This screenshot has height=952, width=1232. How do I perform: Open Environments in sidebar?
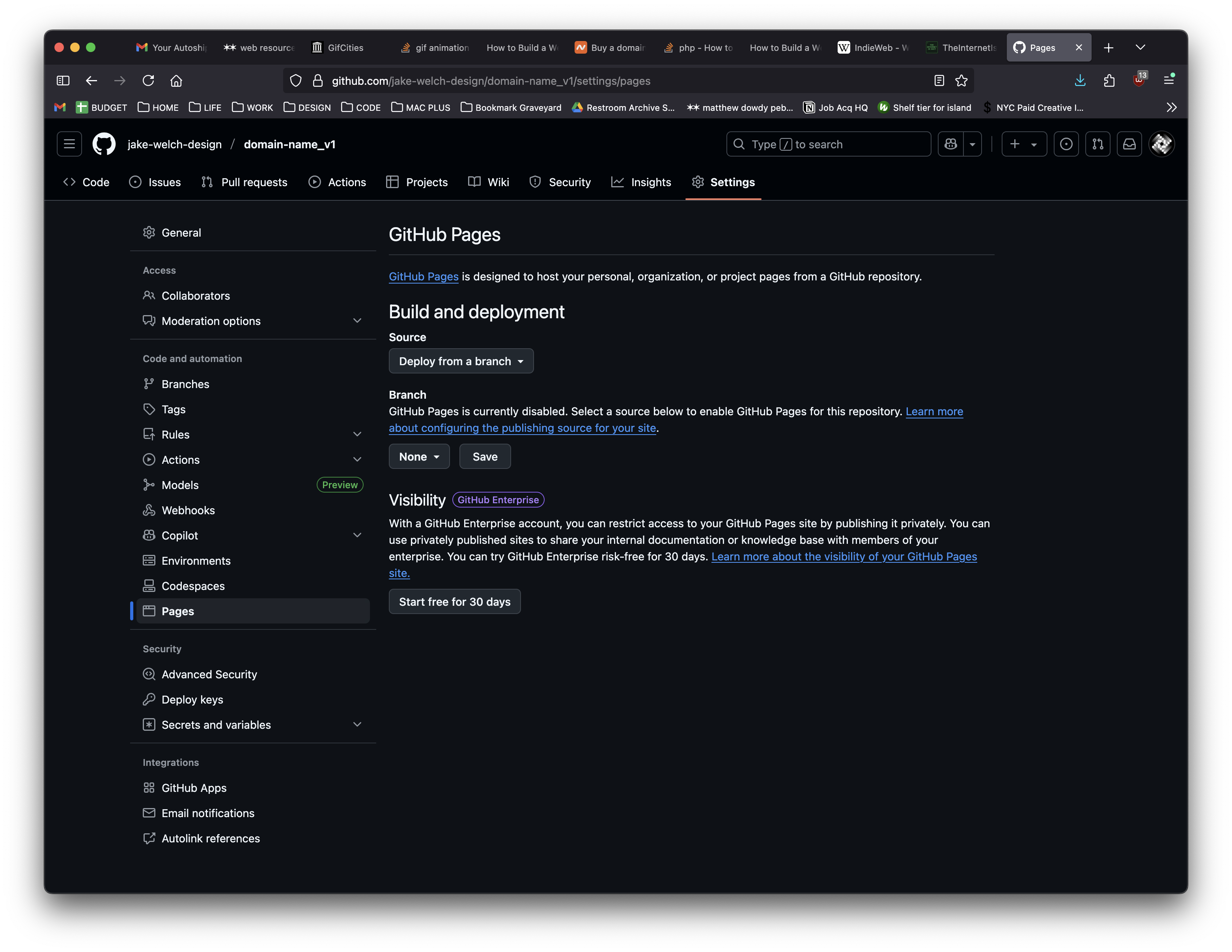coord(253,561)
